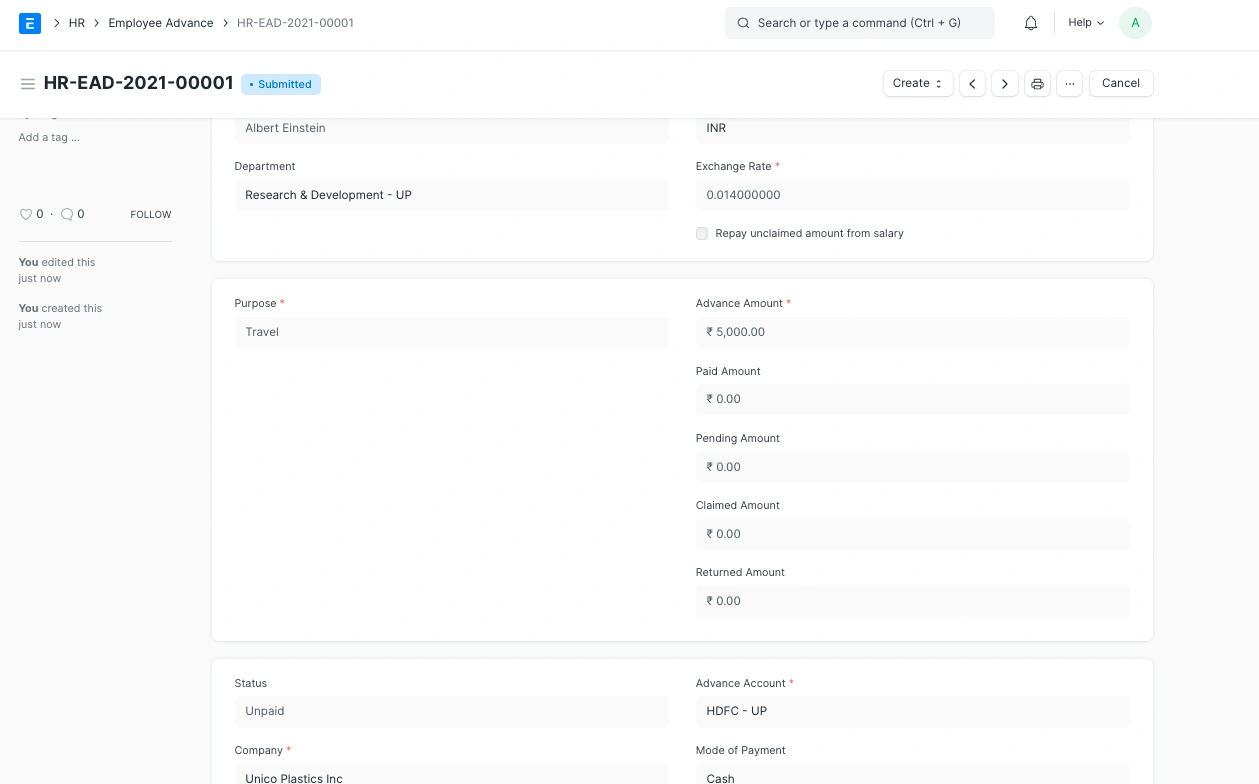This screenshot has height=784, width=1259.
Task: Open the Help dropdown menu
Action: click(1085, 23)
